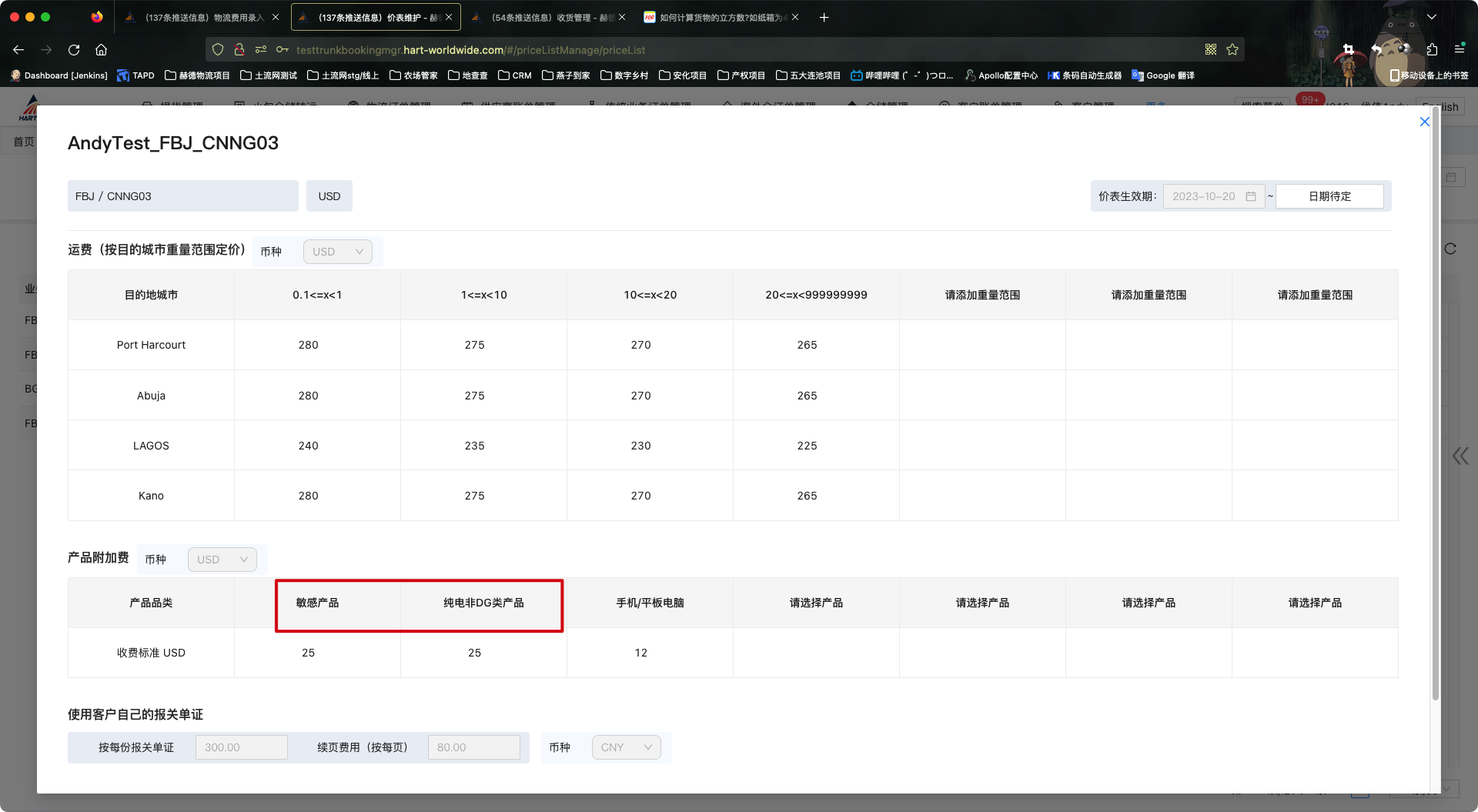This screenshot has height=812, width=1478.
Task: Reload the page with browser refresh icon
Action: click(x=74, y=50)
